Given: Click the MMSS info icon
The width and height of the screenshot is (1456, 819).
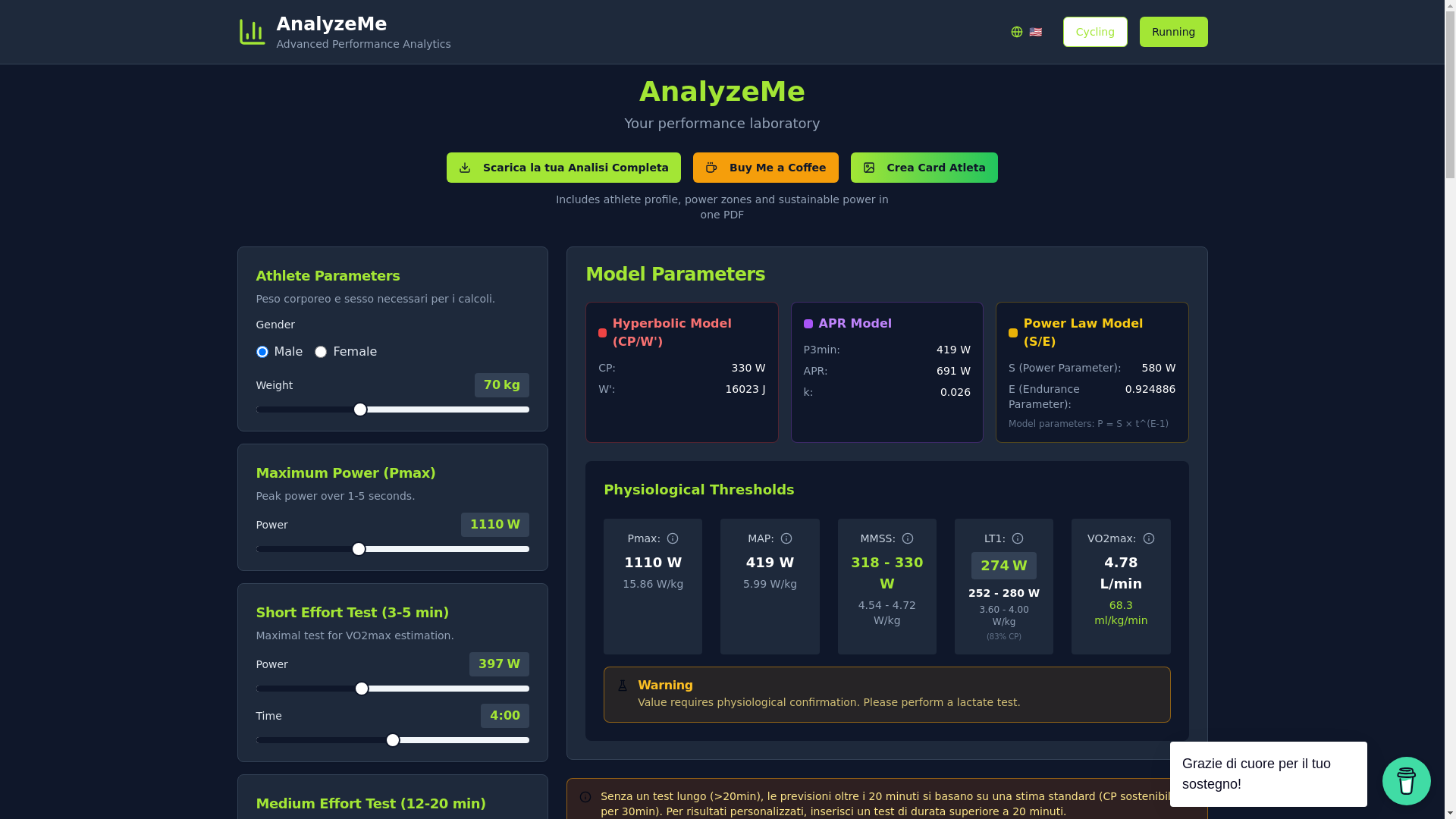Looking at the screenshot, I should pyautogui.click(x=908, y=538).
